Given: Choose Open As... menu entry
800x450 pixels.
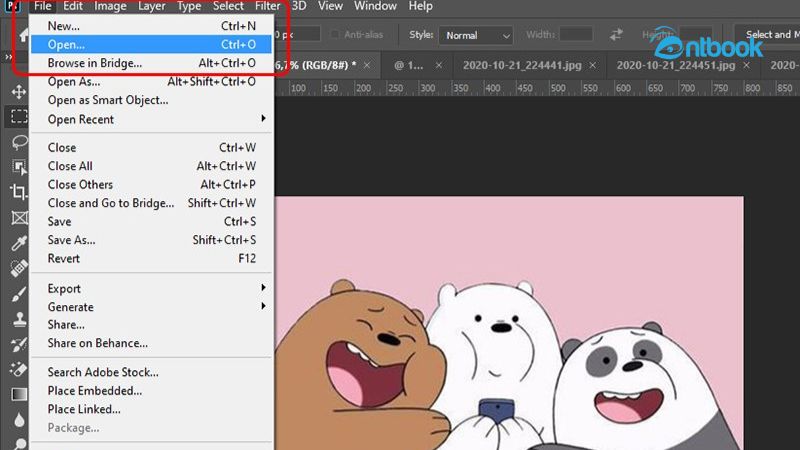Looking at the screenshot, I should (x=152, y=82).
